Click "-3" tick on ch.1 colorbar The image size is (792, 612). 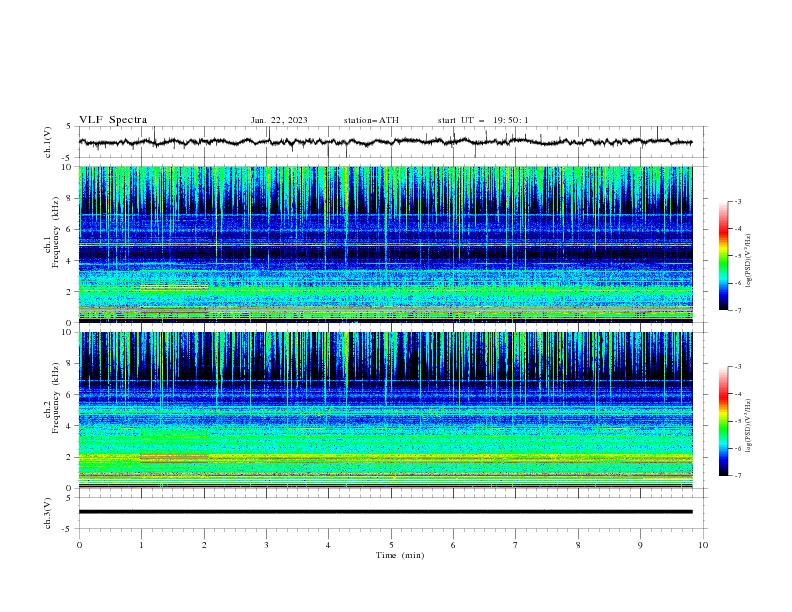[737, 201]
